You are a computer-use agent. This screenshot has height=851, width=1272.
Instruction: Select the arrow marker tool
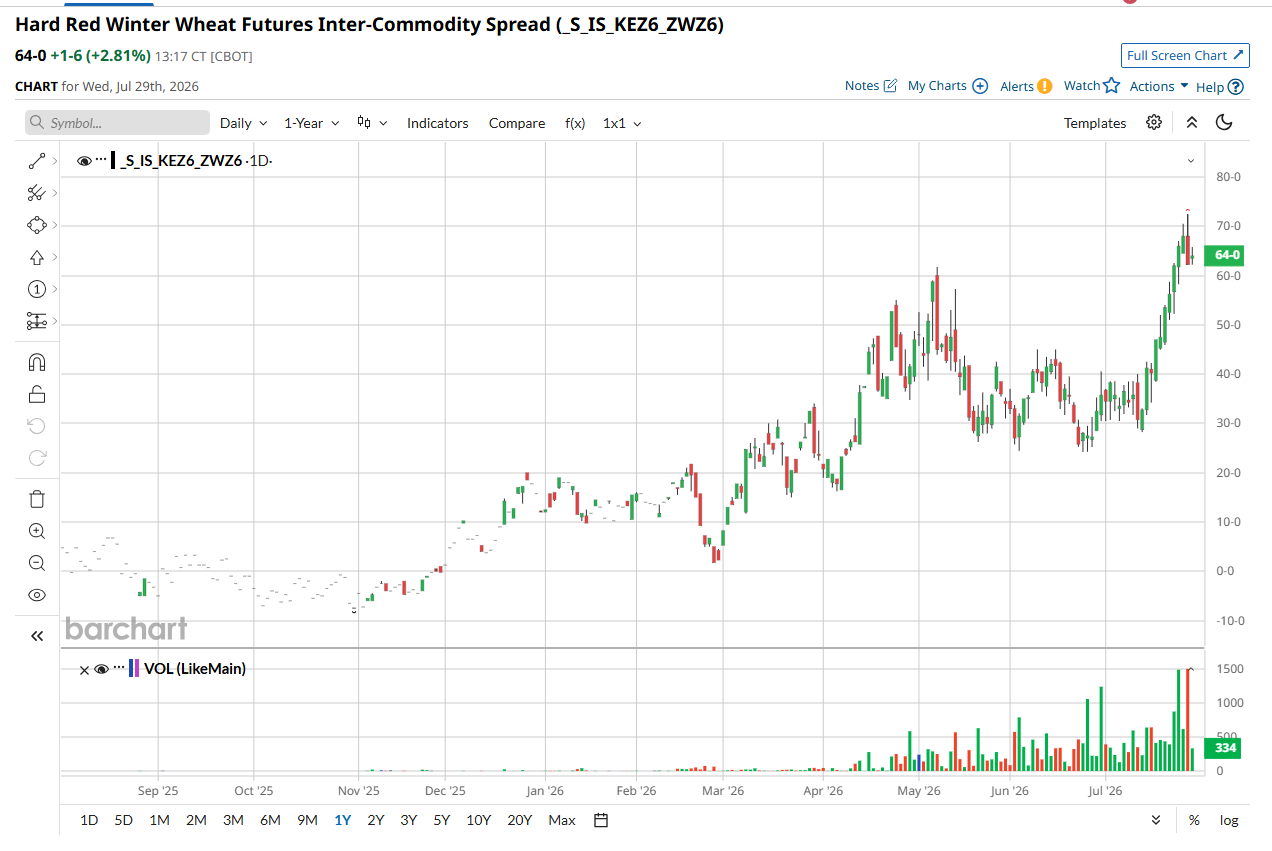(x=37, y=257)
